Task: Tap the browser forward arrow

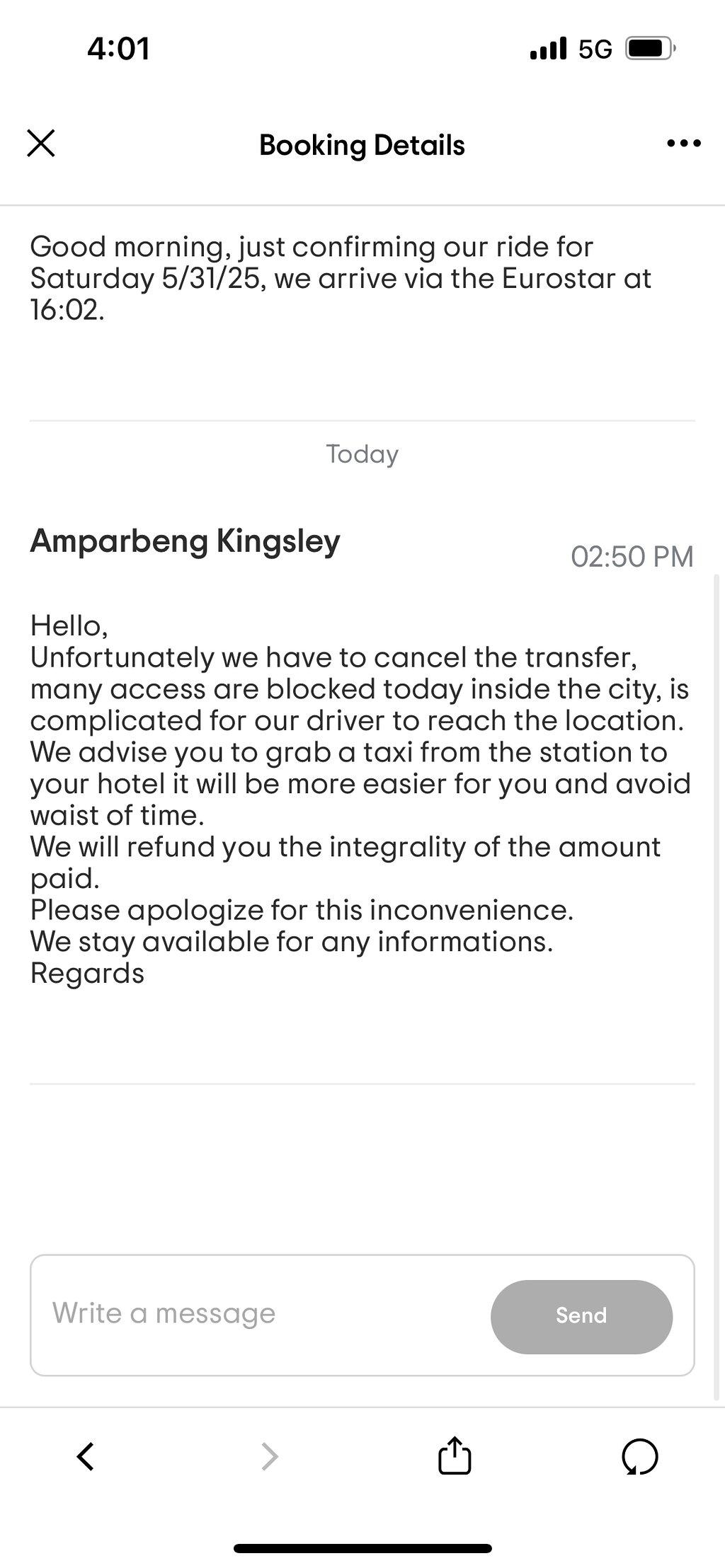Action: (270, 1456)
